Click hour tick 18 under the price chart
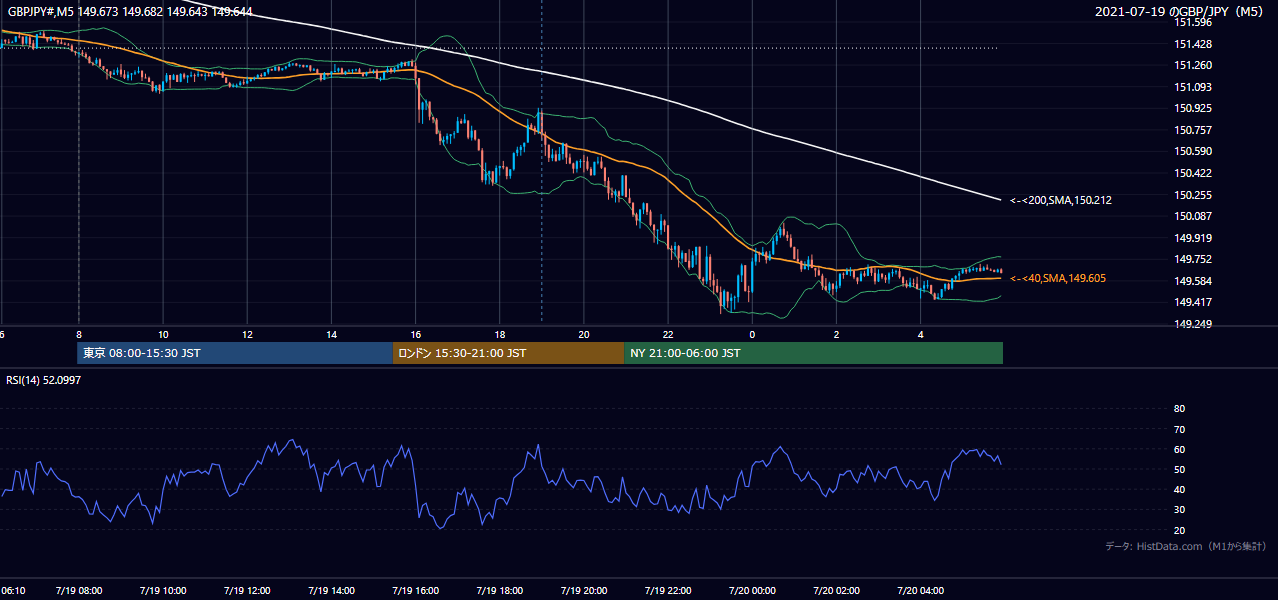Viewport: 1278px width, 600px height. point(499,334)
